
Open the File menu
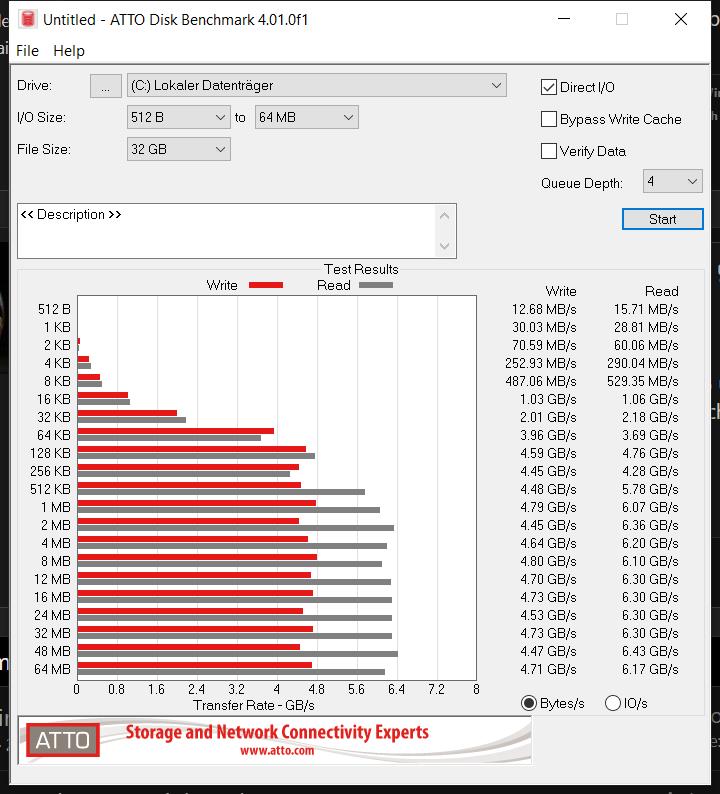27,51
